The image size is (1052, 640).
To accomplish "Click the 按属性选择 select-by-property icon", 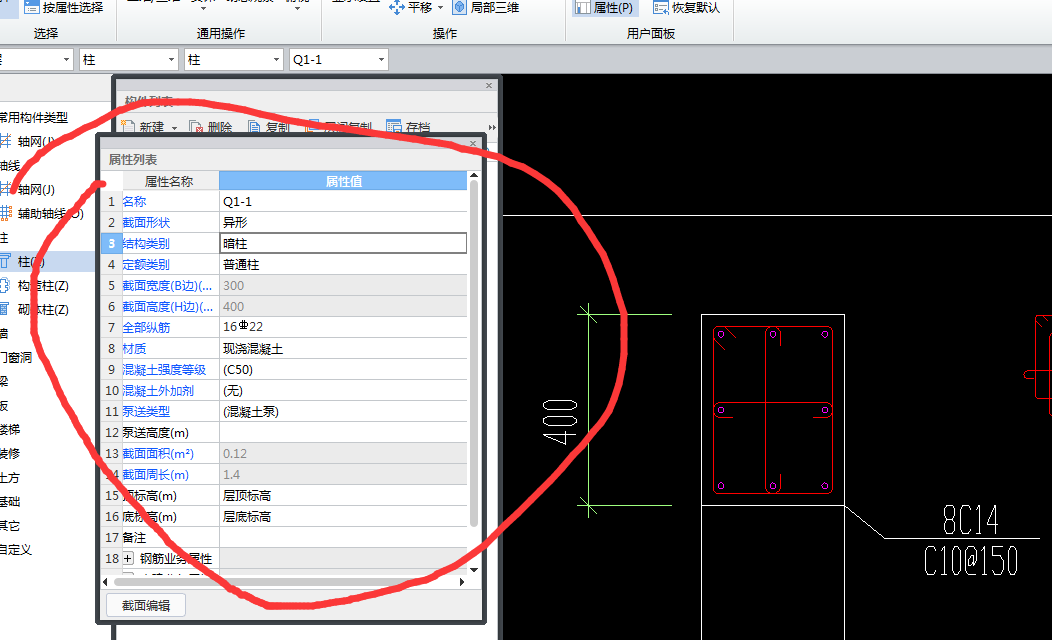I will (x=32, y=7).
